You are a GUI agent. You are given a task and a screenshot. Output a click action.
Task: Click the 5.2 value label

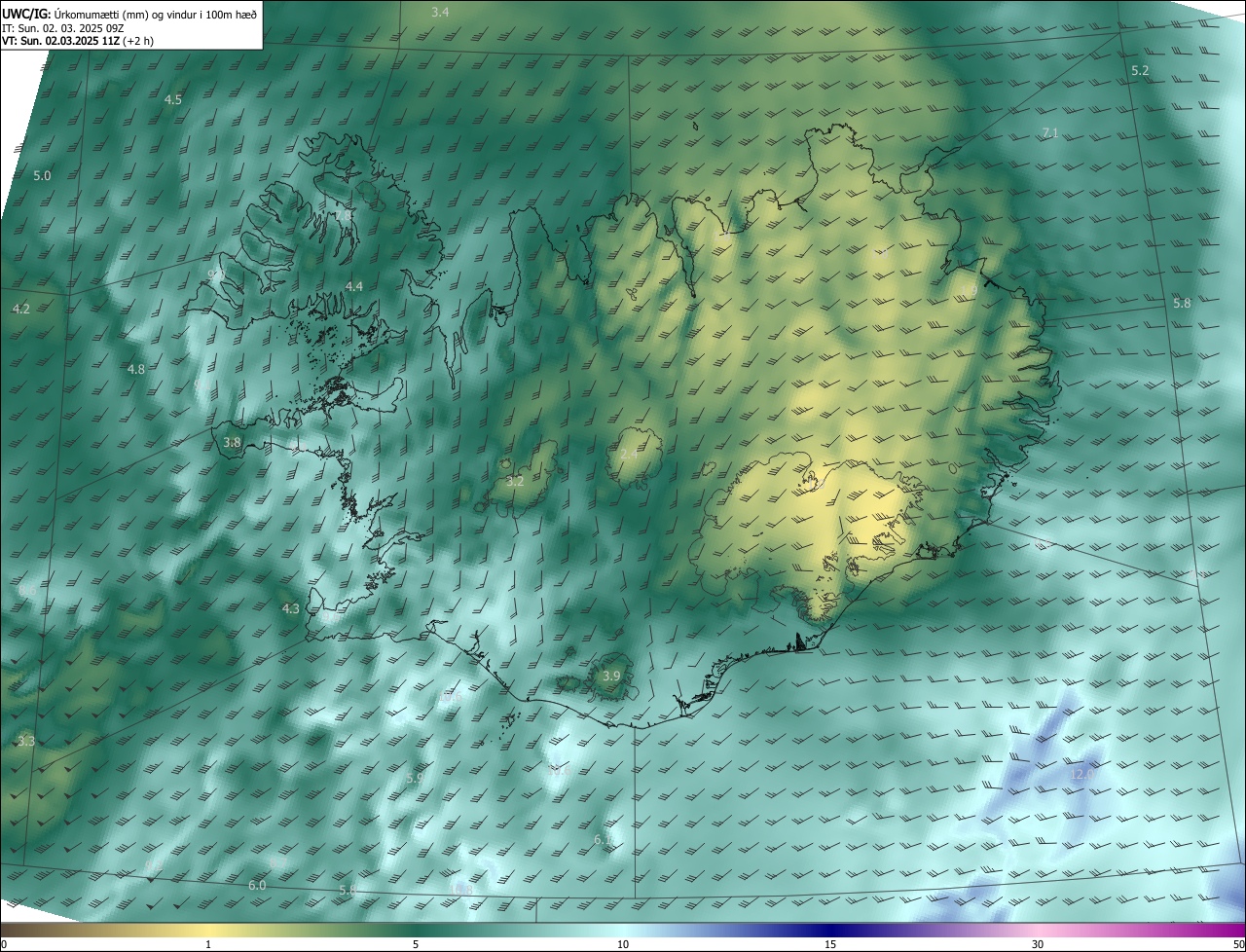point(1140,71)
